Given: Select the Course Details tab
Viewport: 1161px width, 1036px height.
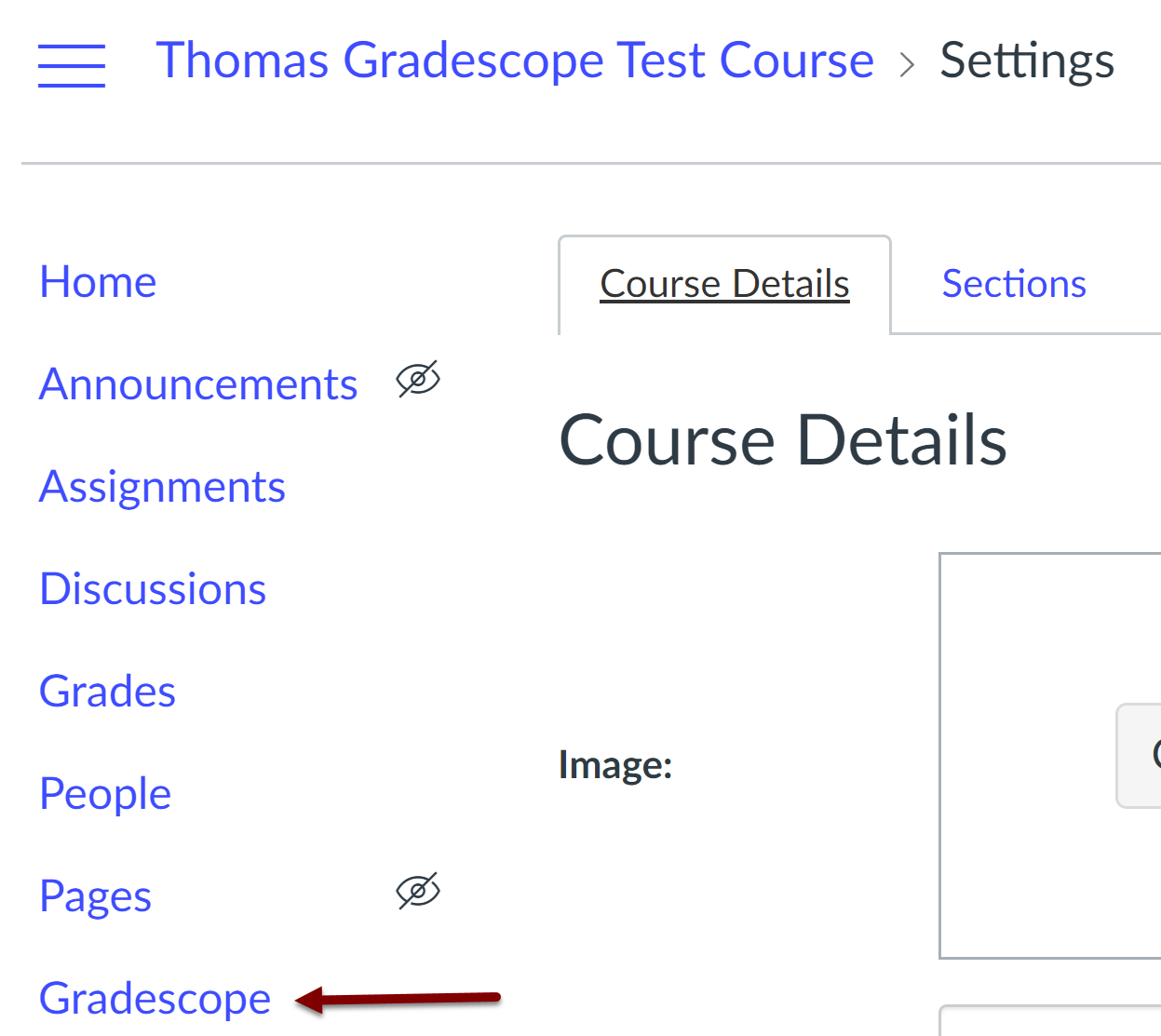Looking at the screenshot, I should tap(724, 284).
